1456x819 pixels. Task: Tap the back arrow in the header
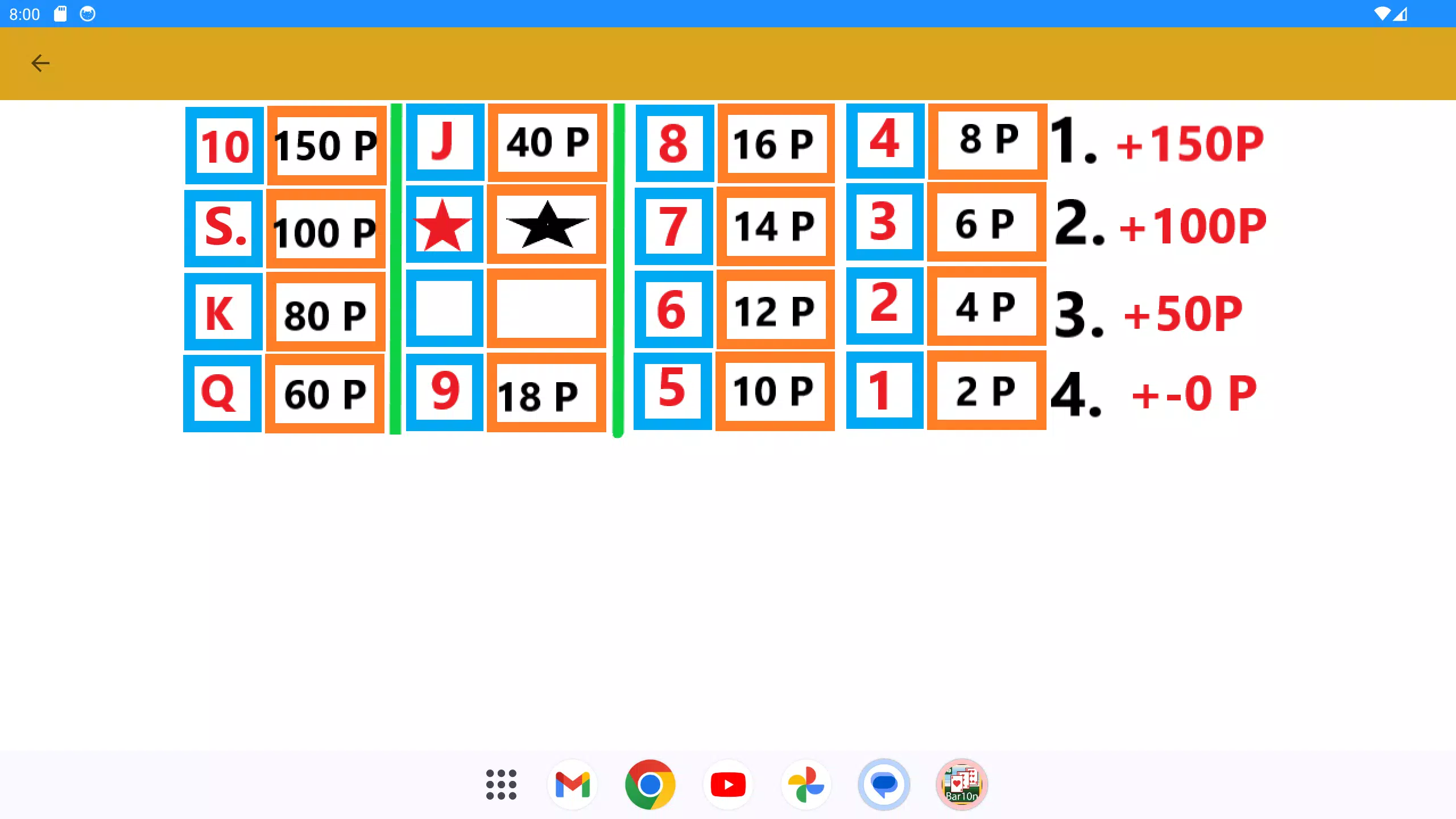[40, 63]
